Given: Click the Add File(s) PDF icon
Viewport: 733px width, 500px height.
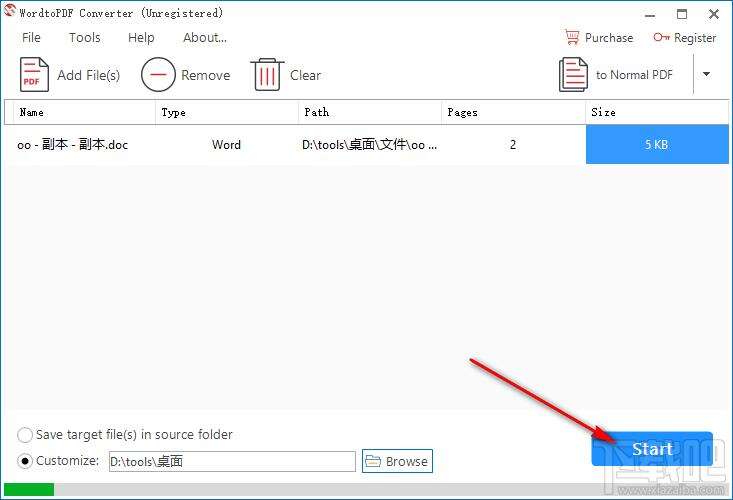Looking at the screenshot, I should [34, 74].
